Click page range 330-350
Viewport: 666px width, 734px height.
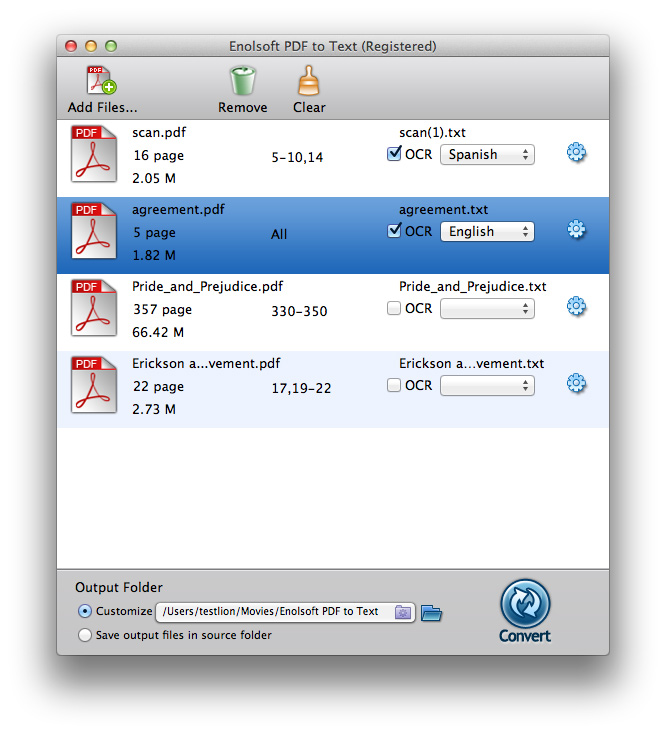(299, 311)
